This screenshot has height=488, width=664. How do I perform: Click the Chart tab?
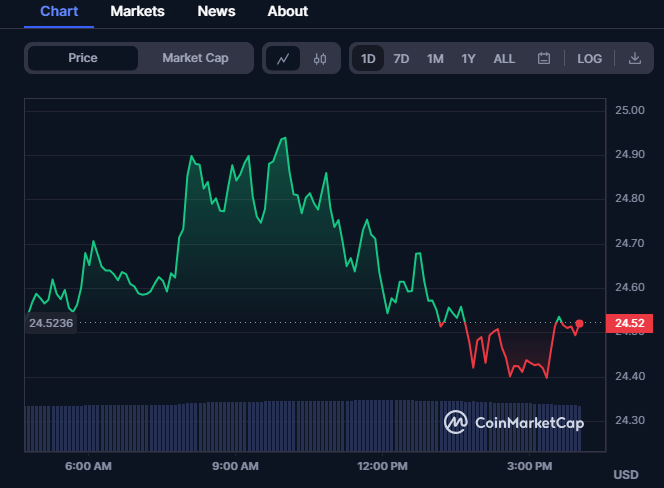point(59,11)
